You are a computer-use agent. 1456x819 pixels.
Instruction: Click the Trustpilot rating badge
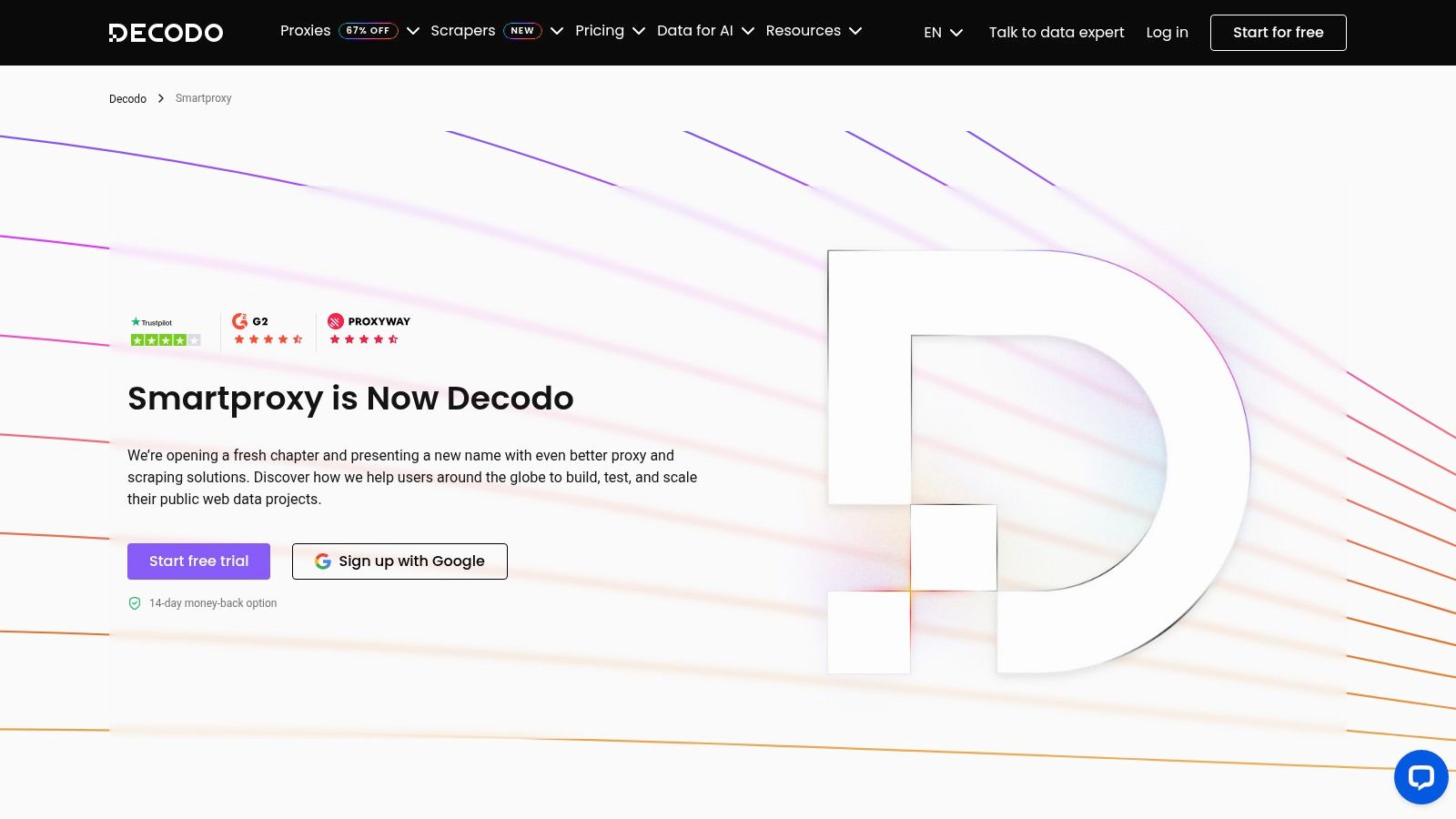165,329
